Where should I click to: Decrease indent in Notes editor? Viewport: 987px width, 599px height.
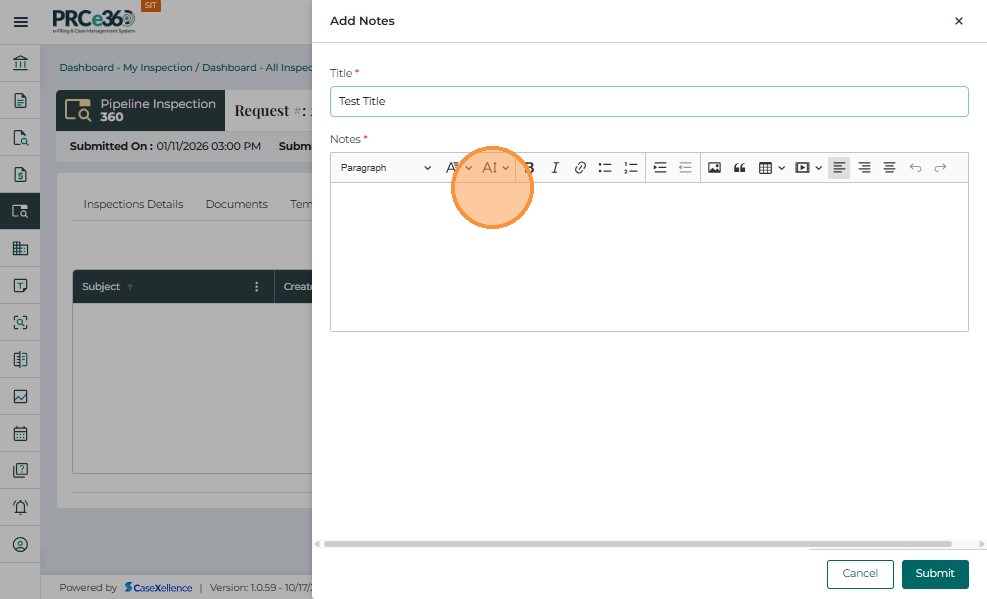coord(685,168)
